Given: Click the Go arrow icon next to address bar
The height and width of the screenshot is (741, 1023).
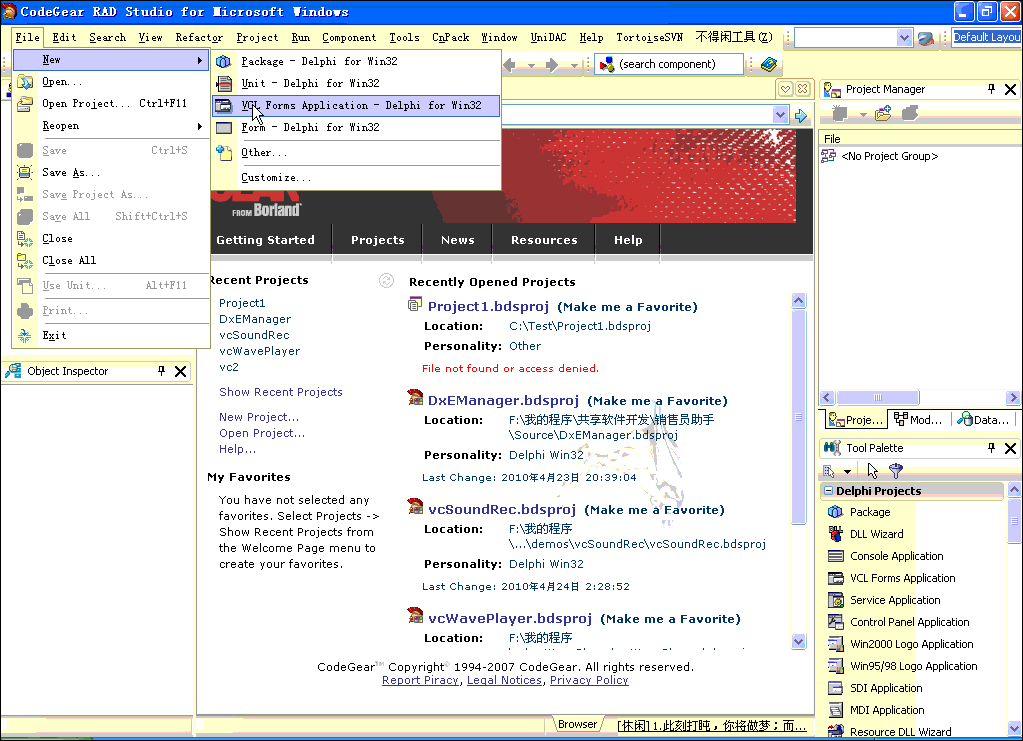Looking at the screenshot, I should [x=801, y=115].
